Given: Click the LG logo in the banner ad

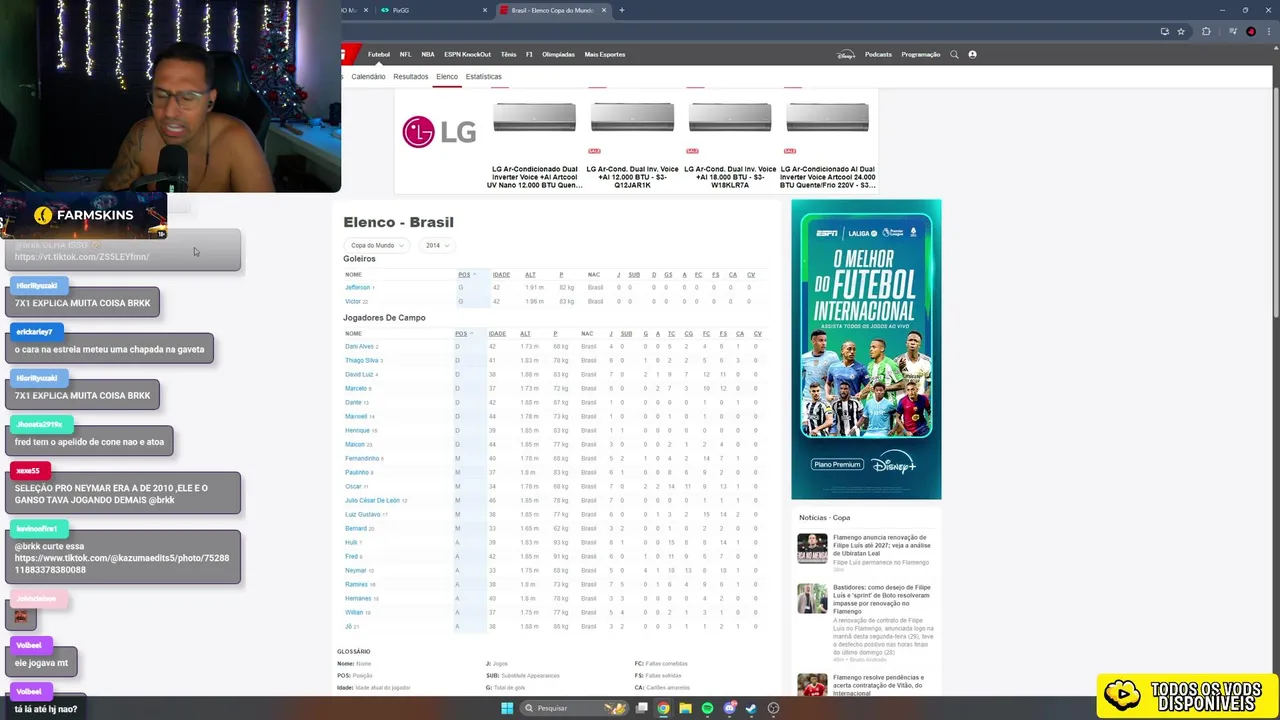Looking at the screenshot, I should (x=439, y=131).
